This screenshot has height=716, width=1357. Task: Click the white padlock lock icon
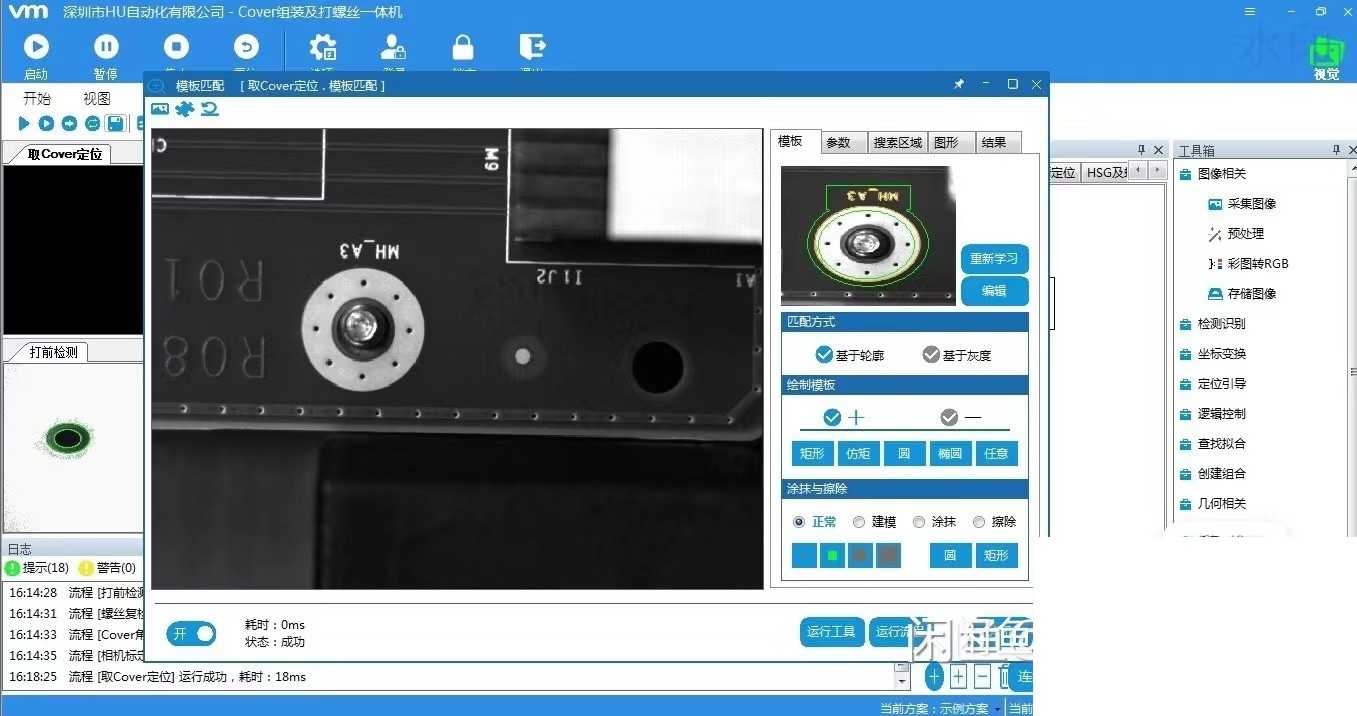pos(463,47)
